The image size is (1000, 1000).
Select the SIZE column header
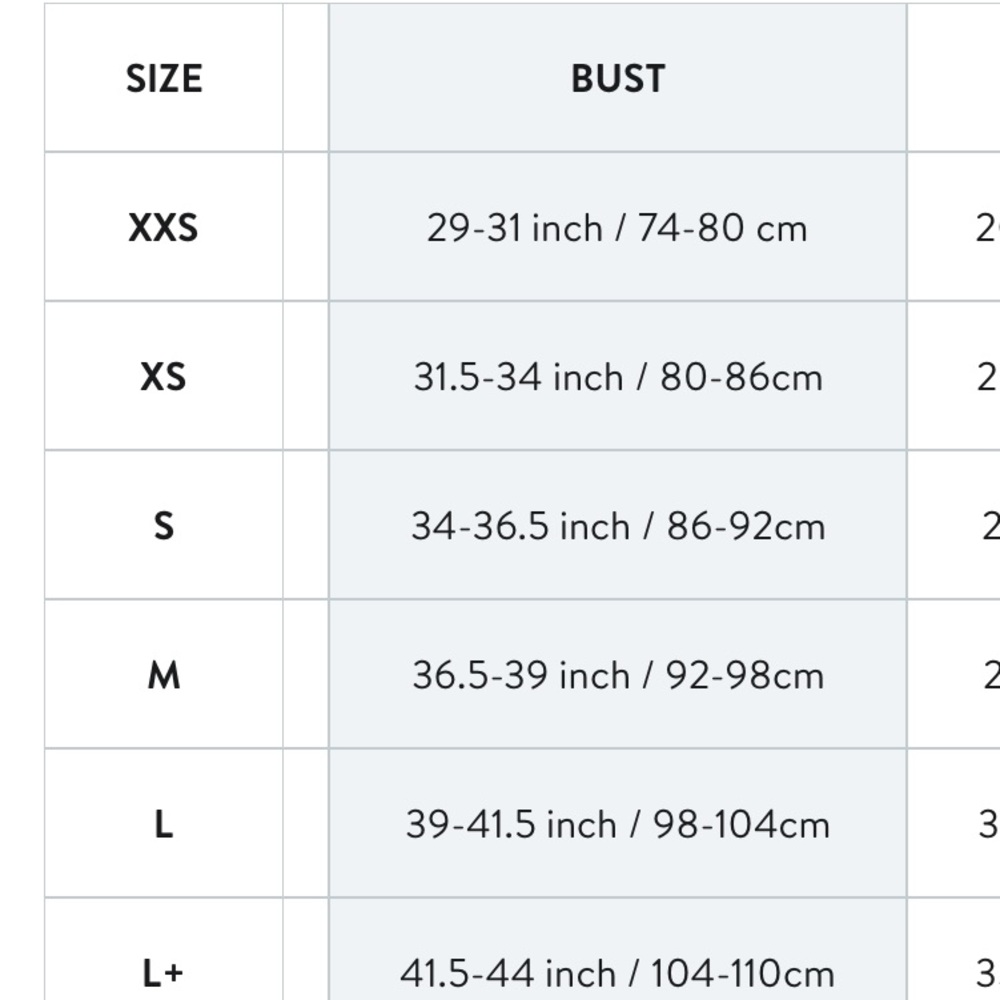(164, 78)
